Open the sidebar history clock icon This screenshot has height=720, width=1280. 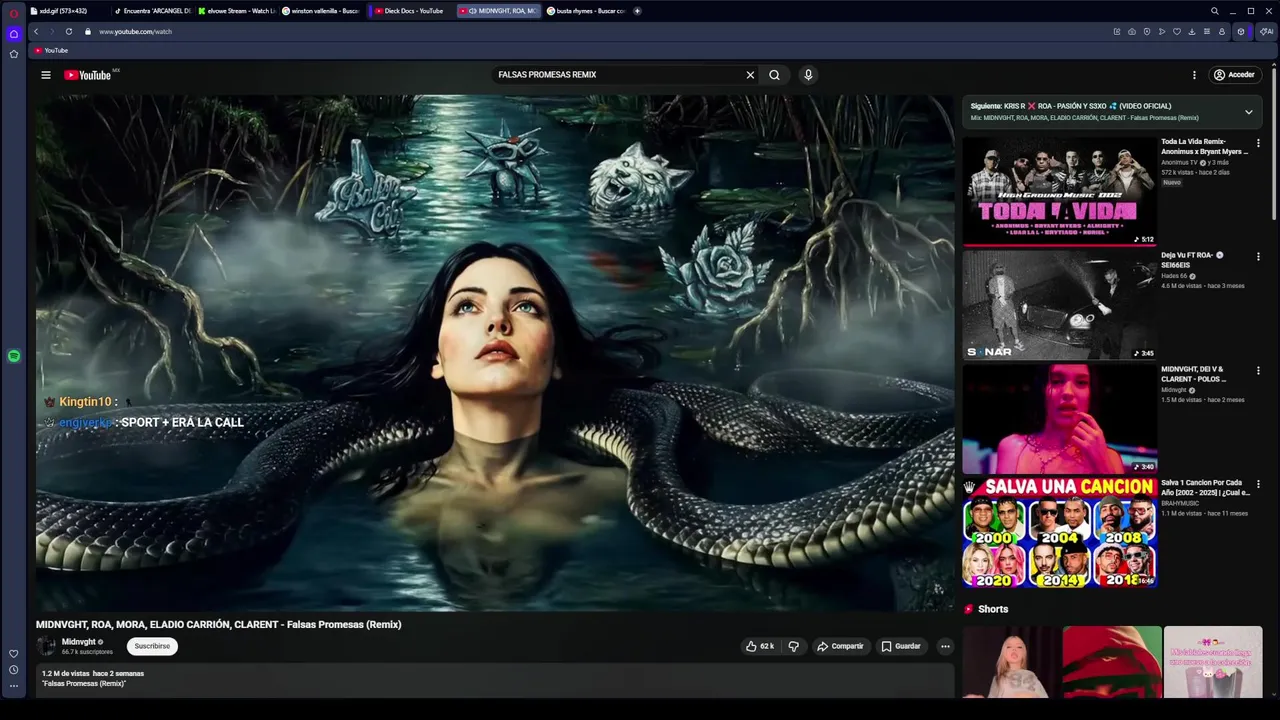13,670
